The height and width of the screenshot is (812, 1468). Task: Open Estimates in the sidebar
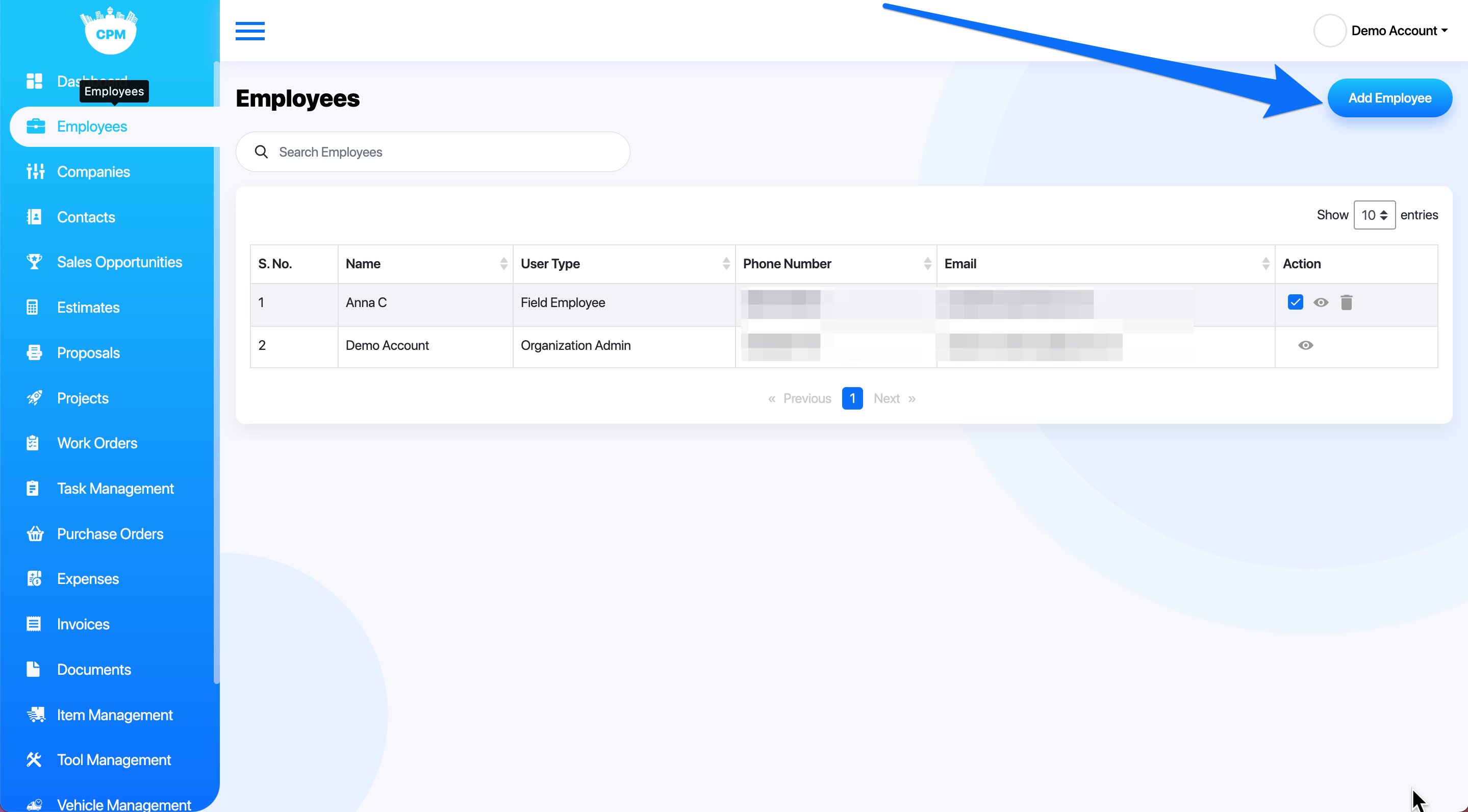[88, 307]
